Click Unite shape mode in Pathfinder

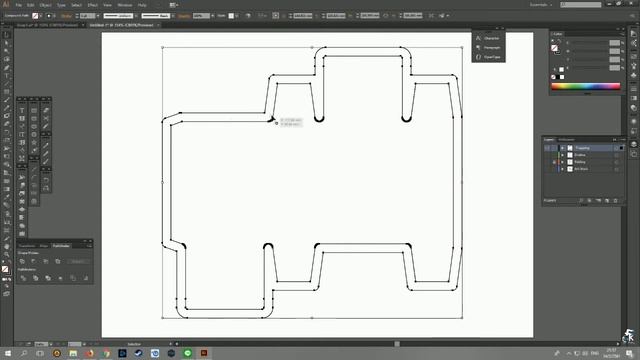[22, 261]
